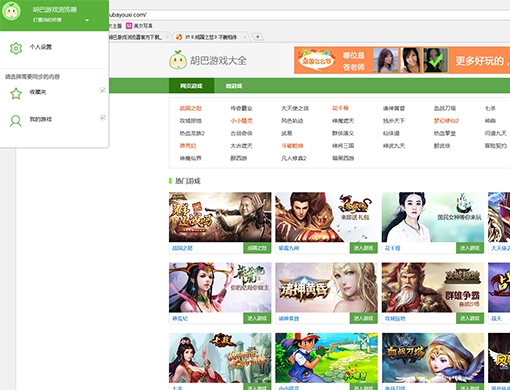Click the flame favicon on the 战国之怒 tab
The height and width of the screenshot is (390, 510).
tap(179, 37)
